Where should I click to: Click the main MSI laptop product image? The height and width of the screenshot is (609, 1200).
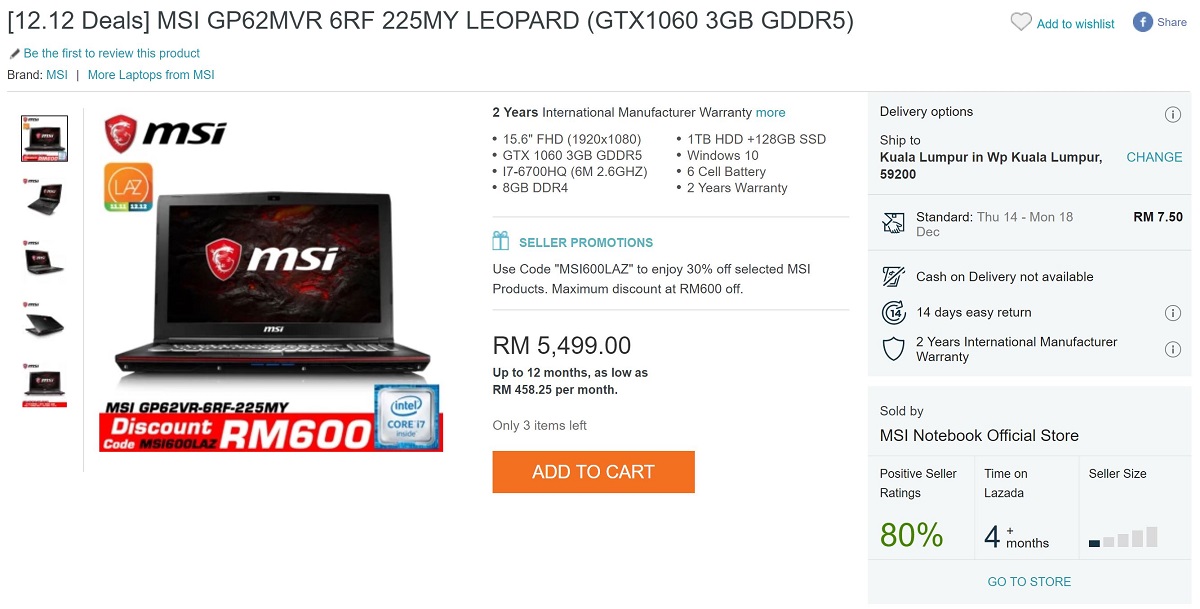(x=271, y=280)
